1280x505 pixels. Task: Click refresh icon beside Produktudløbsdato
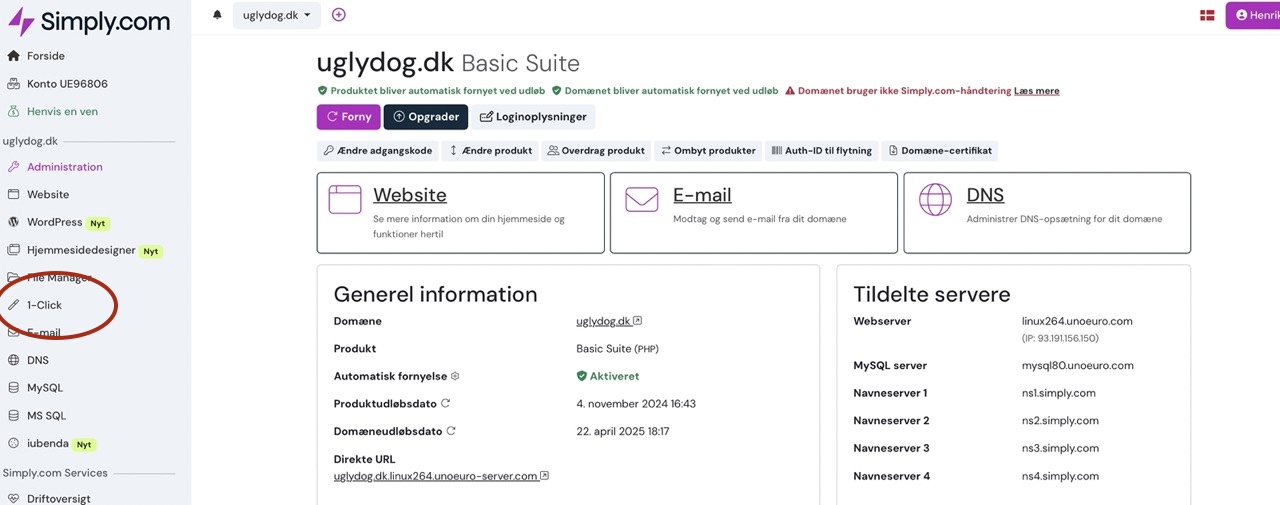446,403
